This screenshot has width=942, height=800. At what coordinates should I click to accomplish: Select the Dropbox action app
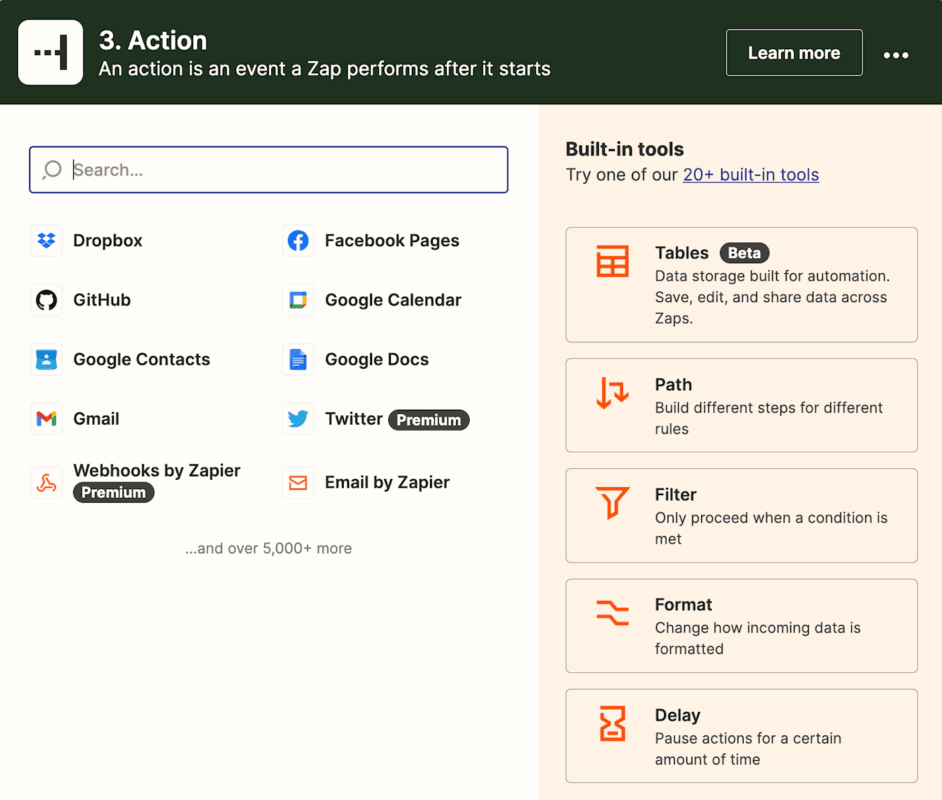(107, 240)
